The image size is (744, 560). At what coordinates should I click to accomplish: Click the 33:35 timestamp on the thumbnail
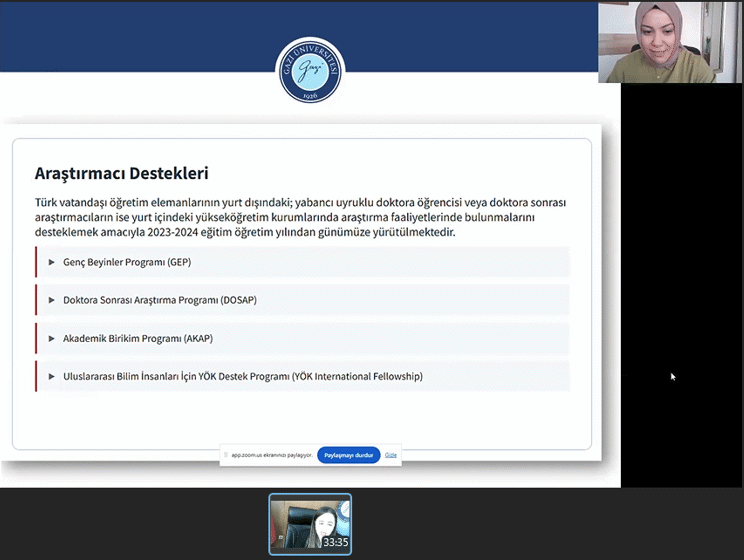pos(335,542)
